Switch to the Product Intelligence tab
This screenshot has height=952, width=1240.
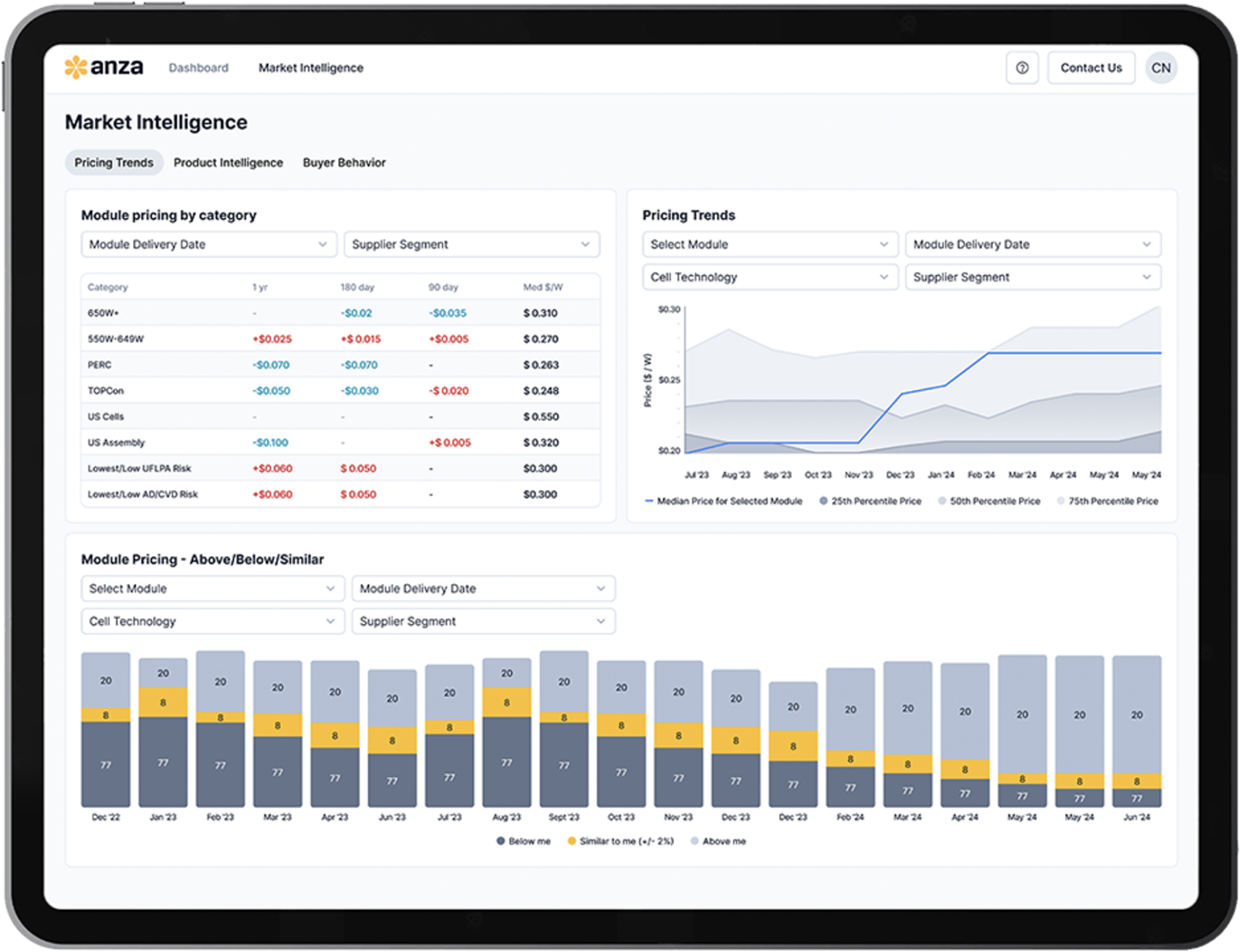pos(228,162)
